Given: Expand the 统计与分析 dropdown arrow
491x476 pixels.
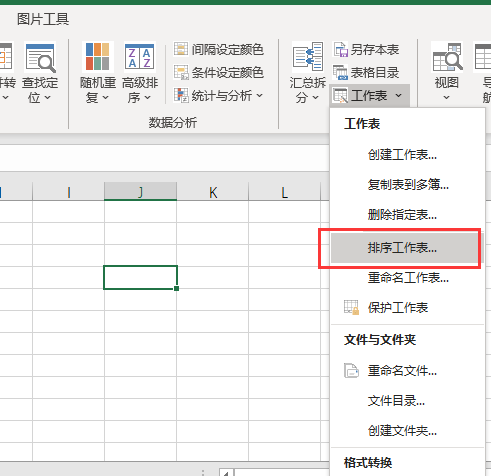Looking at the screenshot, I should (x=259, y=96).
